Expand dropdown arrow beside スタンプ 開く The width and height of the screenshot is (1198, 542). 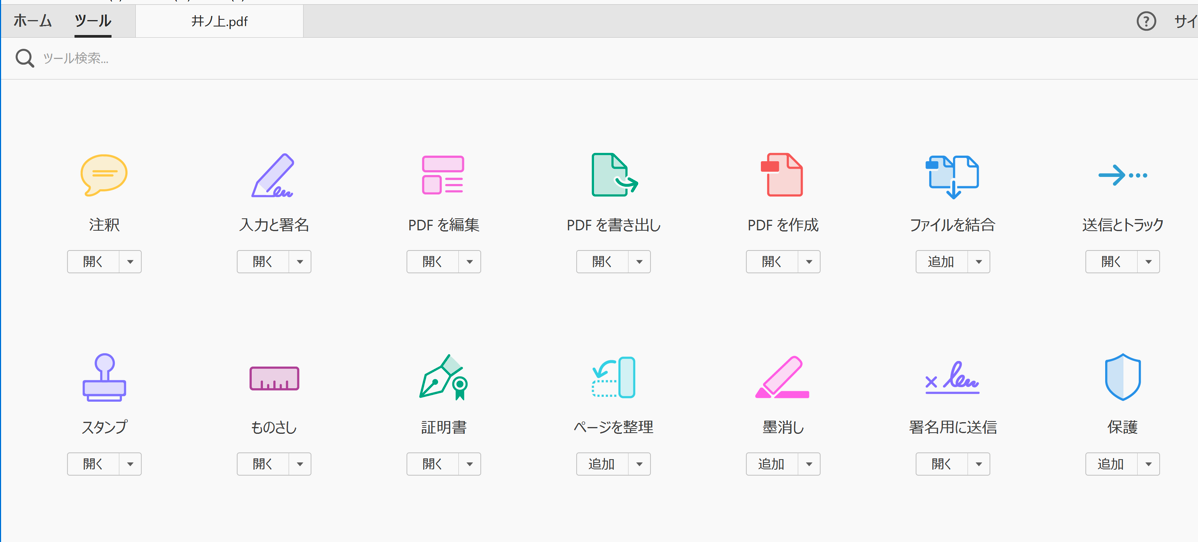tap(130, 464)
